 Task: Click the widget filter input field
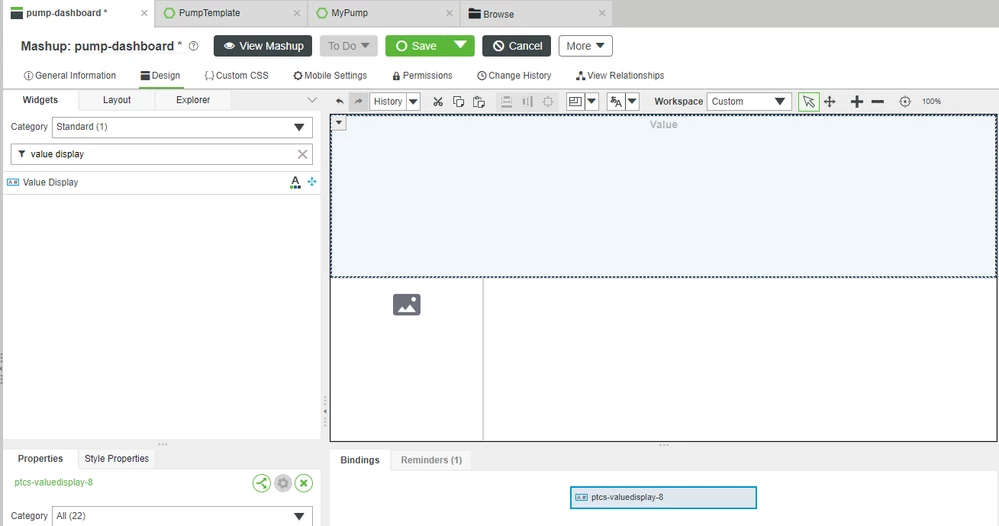point(161,154)
